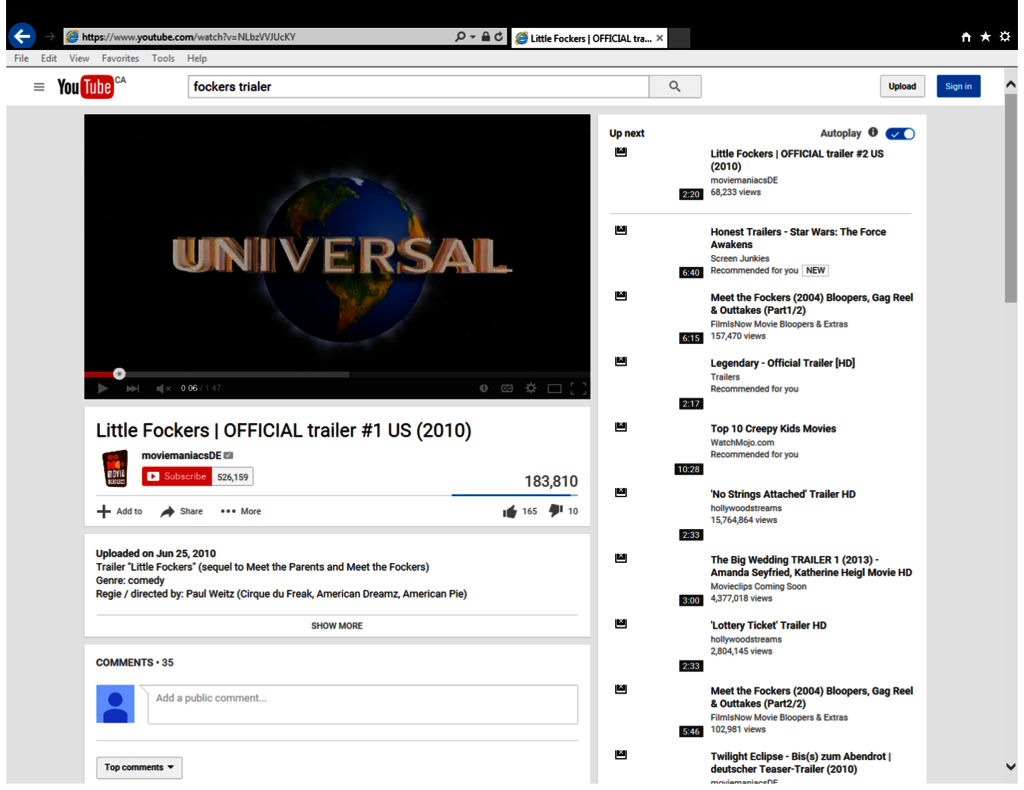Click Autoplay info icon
Screen dimensions: 1024x790
point(873,133)
